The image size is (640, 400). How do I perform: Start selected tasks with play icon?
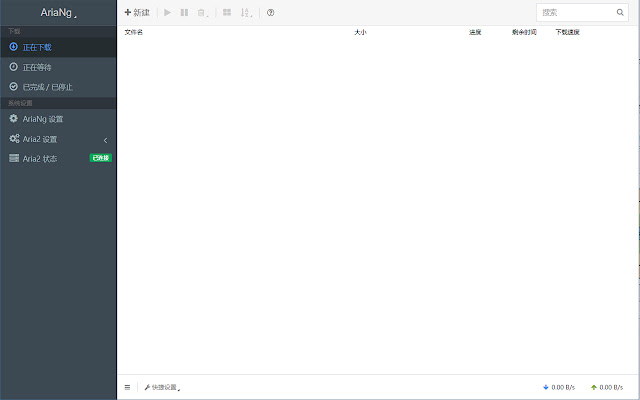167,13
